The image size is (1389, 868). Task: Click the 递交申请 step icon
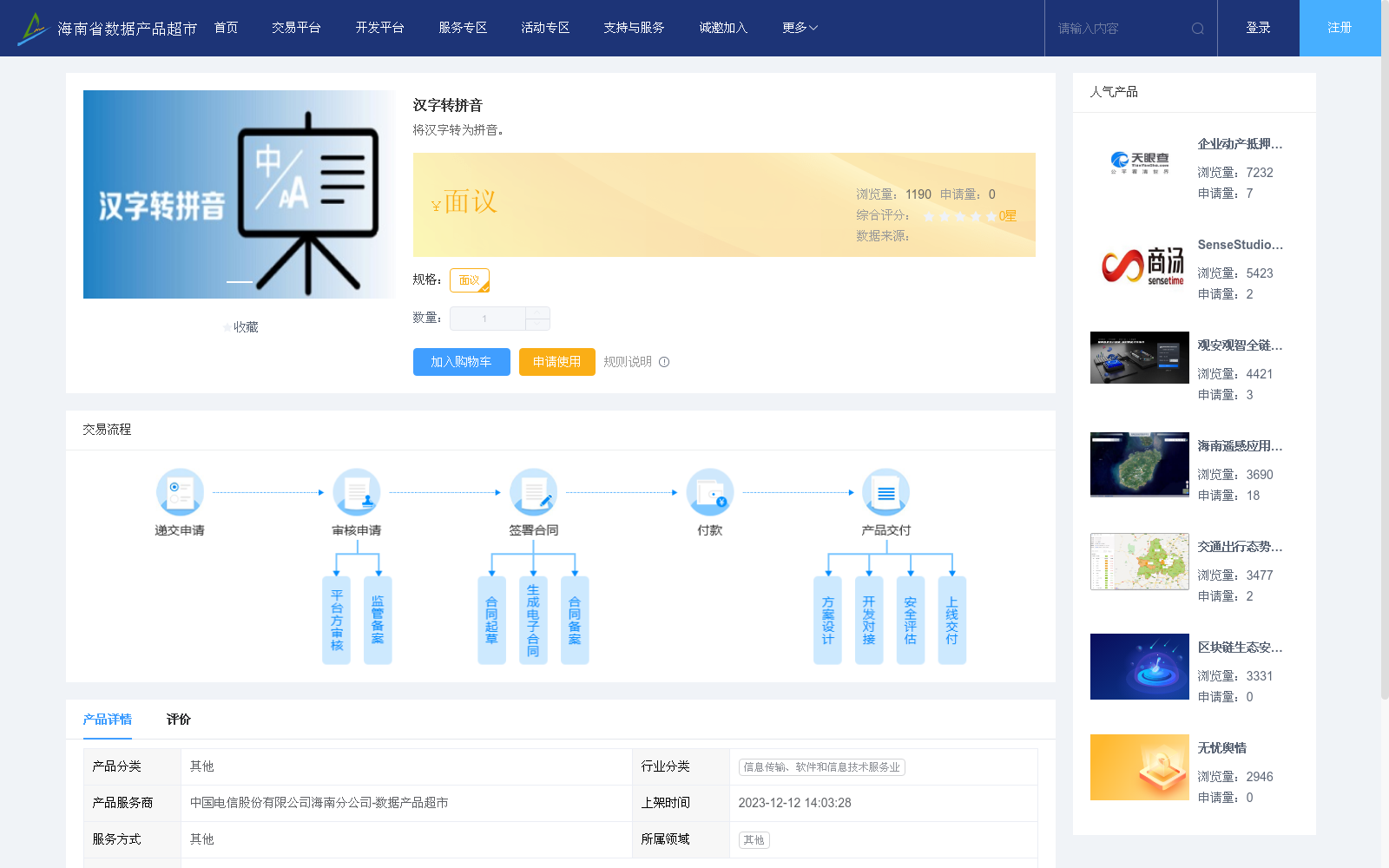tap(180, 492)
